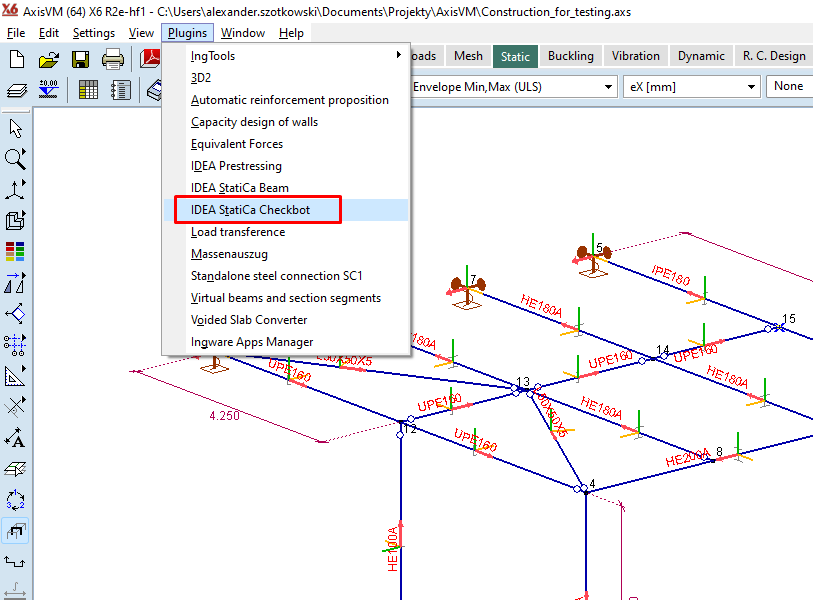The height and width of the screenshot is (600, 813).
Task: Open the None display mode dropdown
Action: click(x=790, y=86)
